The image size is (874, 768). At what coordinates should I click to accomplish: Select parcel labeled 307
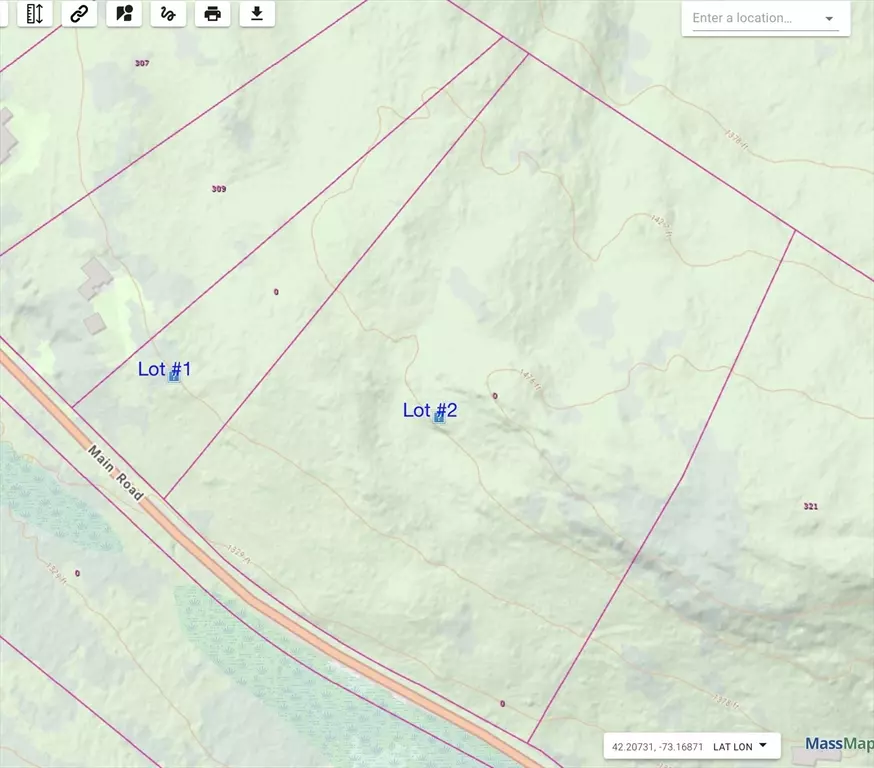[142, 63]
